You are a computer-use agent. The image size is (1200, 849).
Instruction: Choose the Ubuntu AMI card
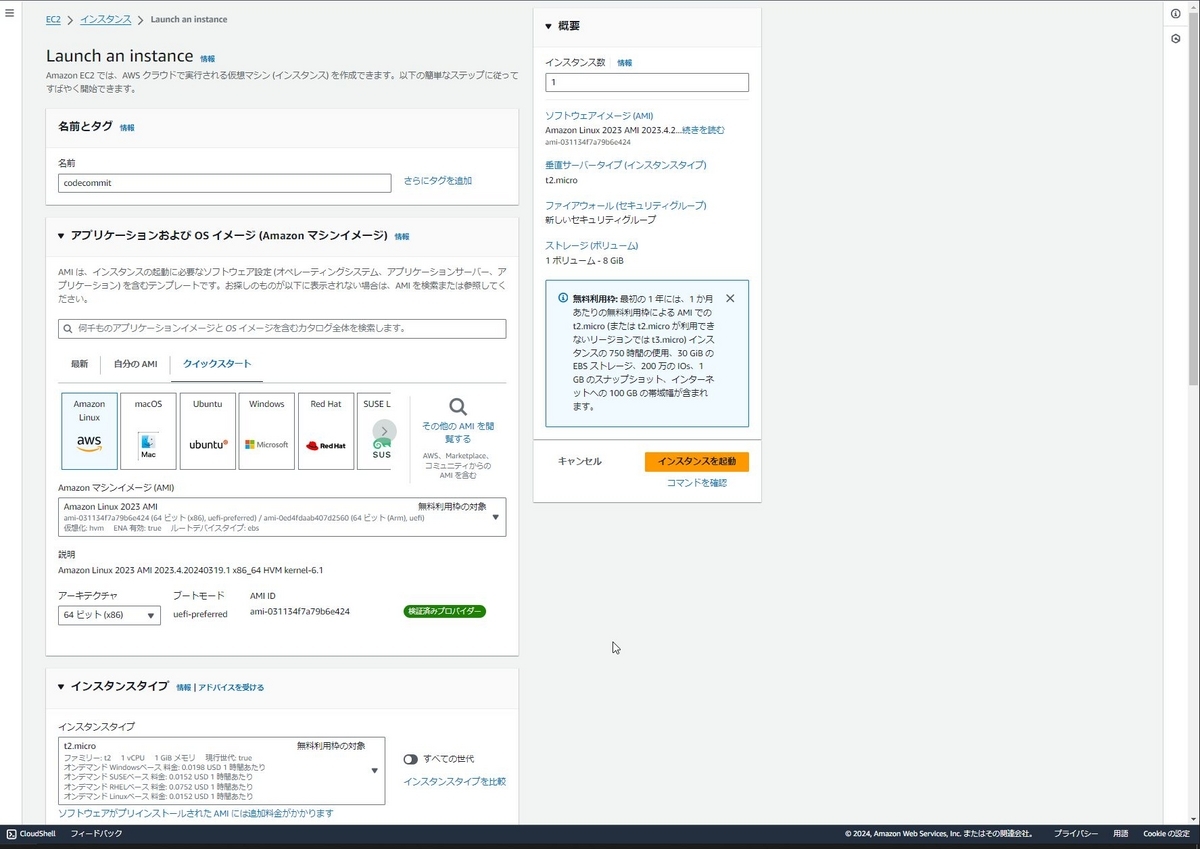(x=207, y=430)
